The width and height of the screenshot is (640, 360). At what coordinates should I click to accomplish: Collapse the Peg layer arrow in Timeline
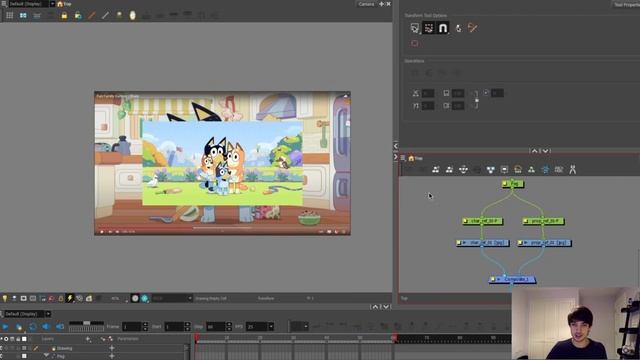click(46, 356)
